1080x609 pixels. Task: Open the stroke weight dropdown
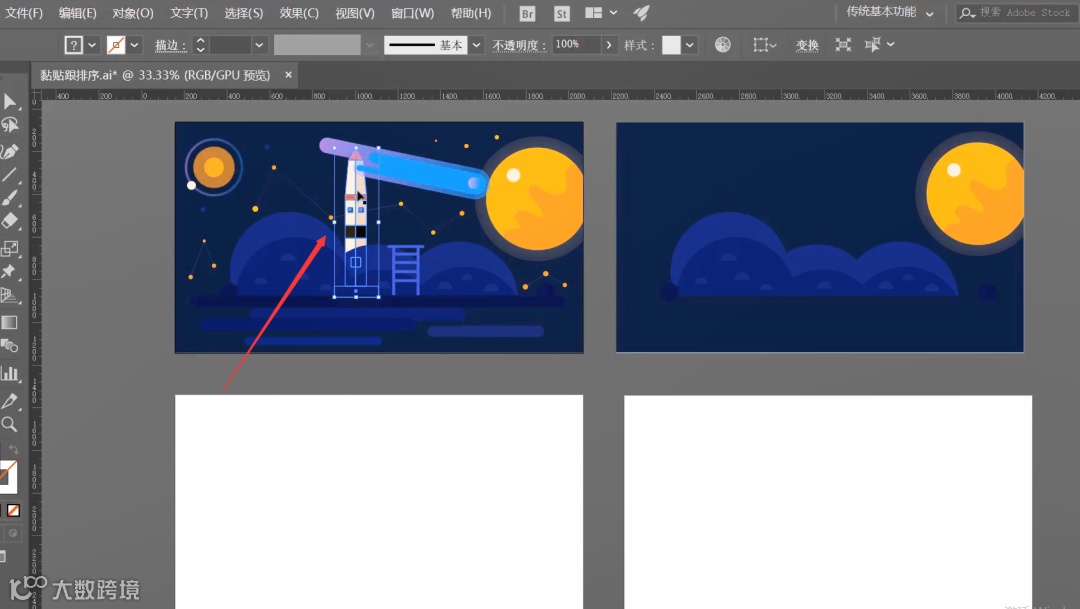[259, 45]
